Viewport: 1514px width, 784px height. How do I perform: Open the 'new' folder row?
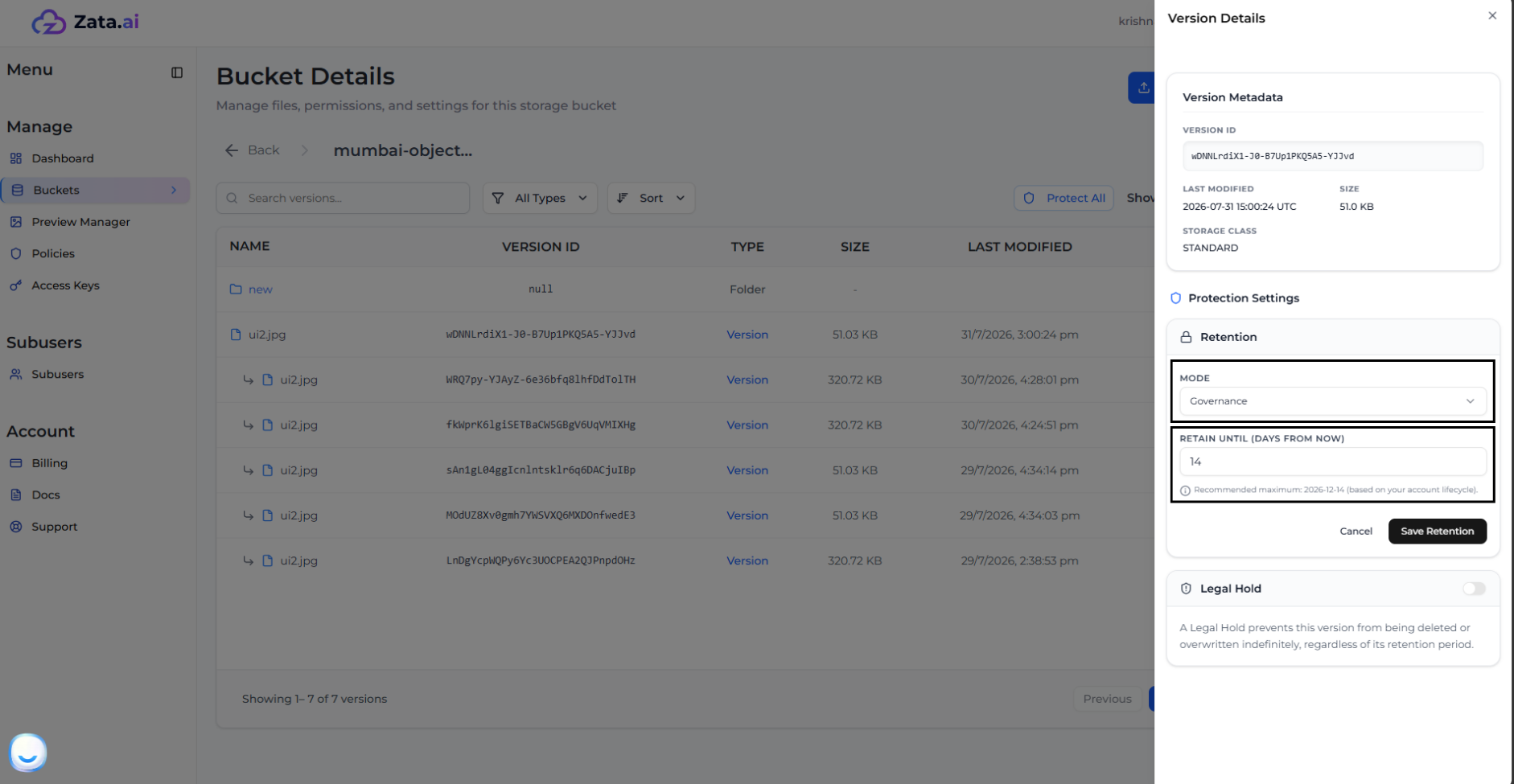click(x=684, y=289)
